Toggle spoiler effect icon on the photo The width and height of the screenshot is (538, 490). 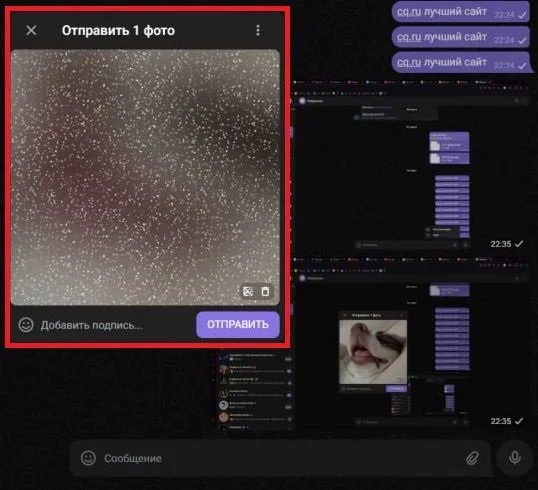click(248, 292)
